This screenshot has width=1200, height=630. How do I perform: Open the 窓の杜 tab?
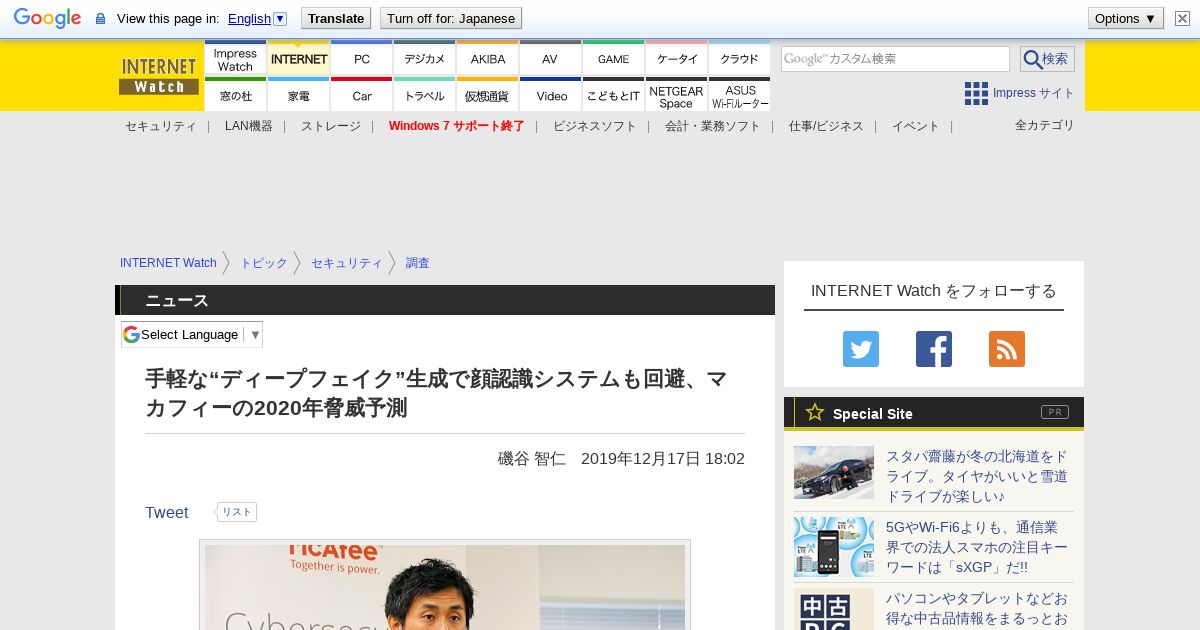(235, 95)
